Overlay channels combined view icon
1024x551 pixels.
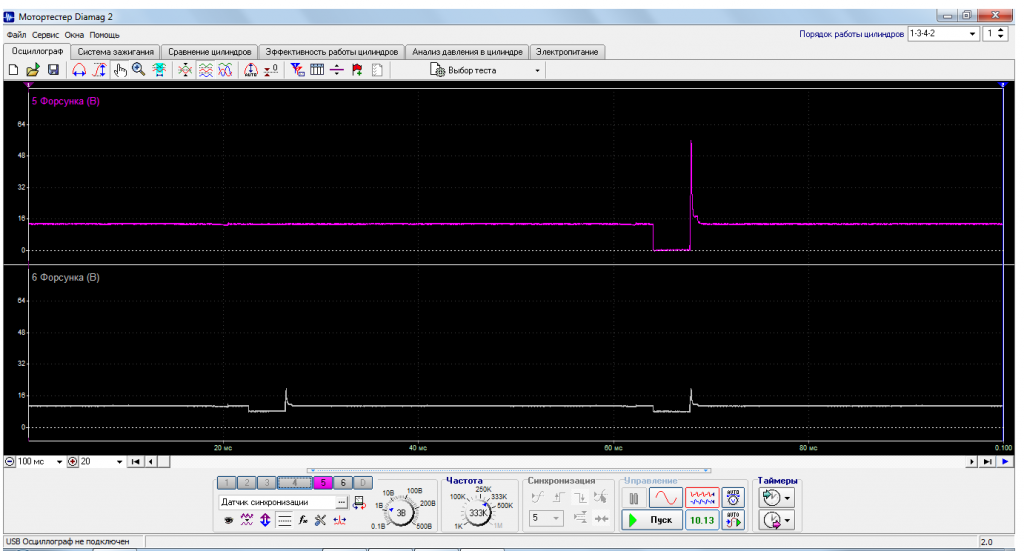point(225,70)
